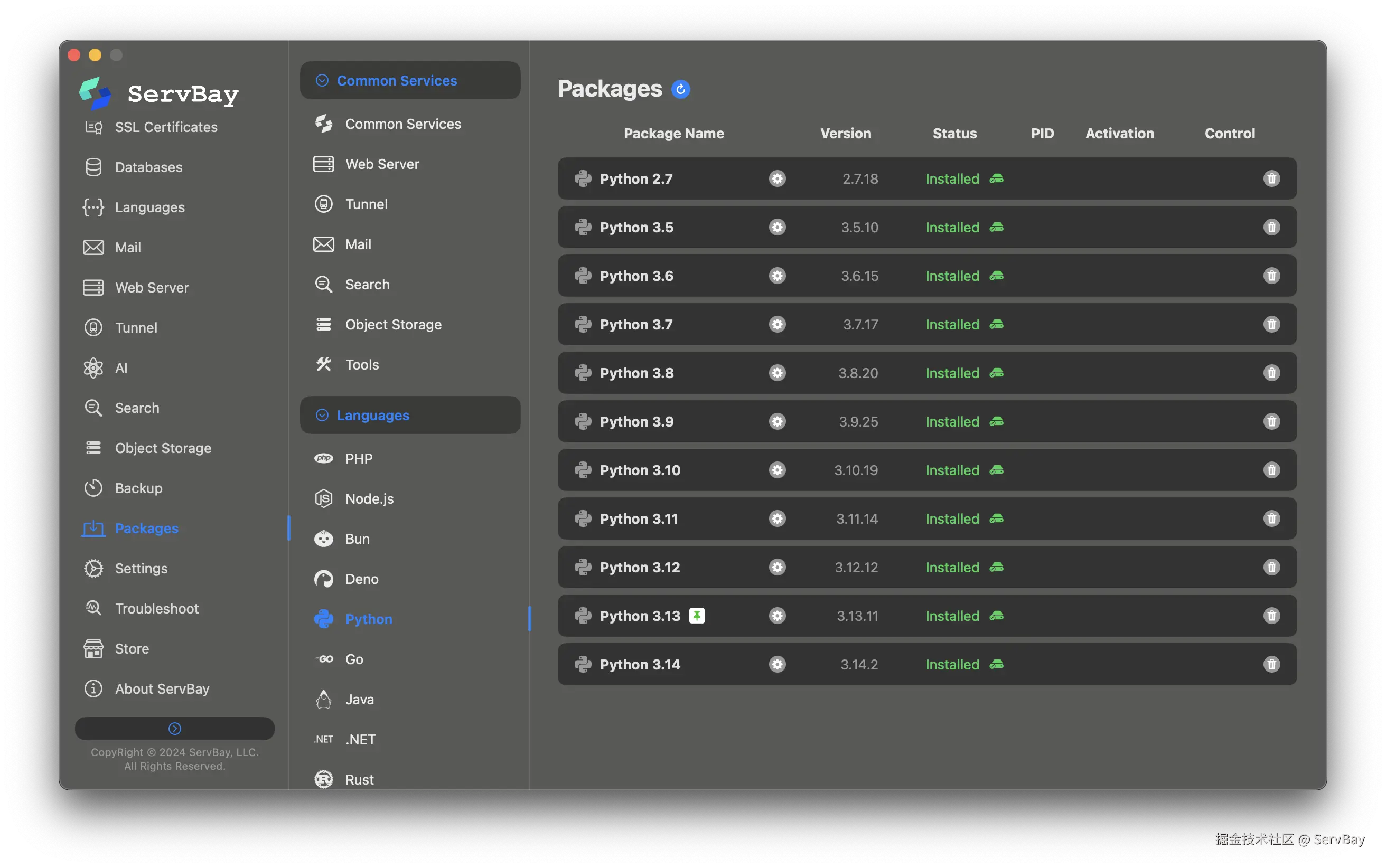Delete Python 2.7 using trash icon

pos(1271,178)
